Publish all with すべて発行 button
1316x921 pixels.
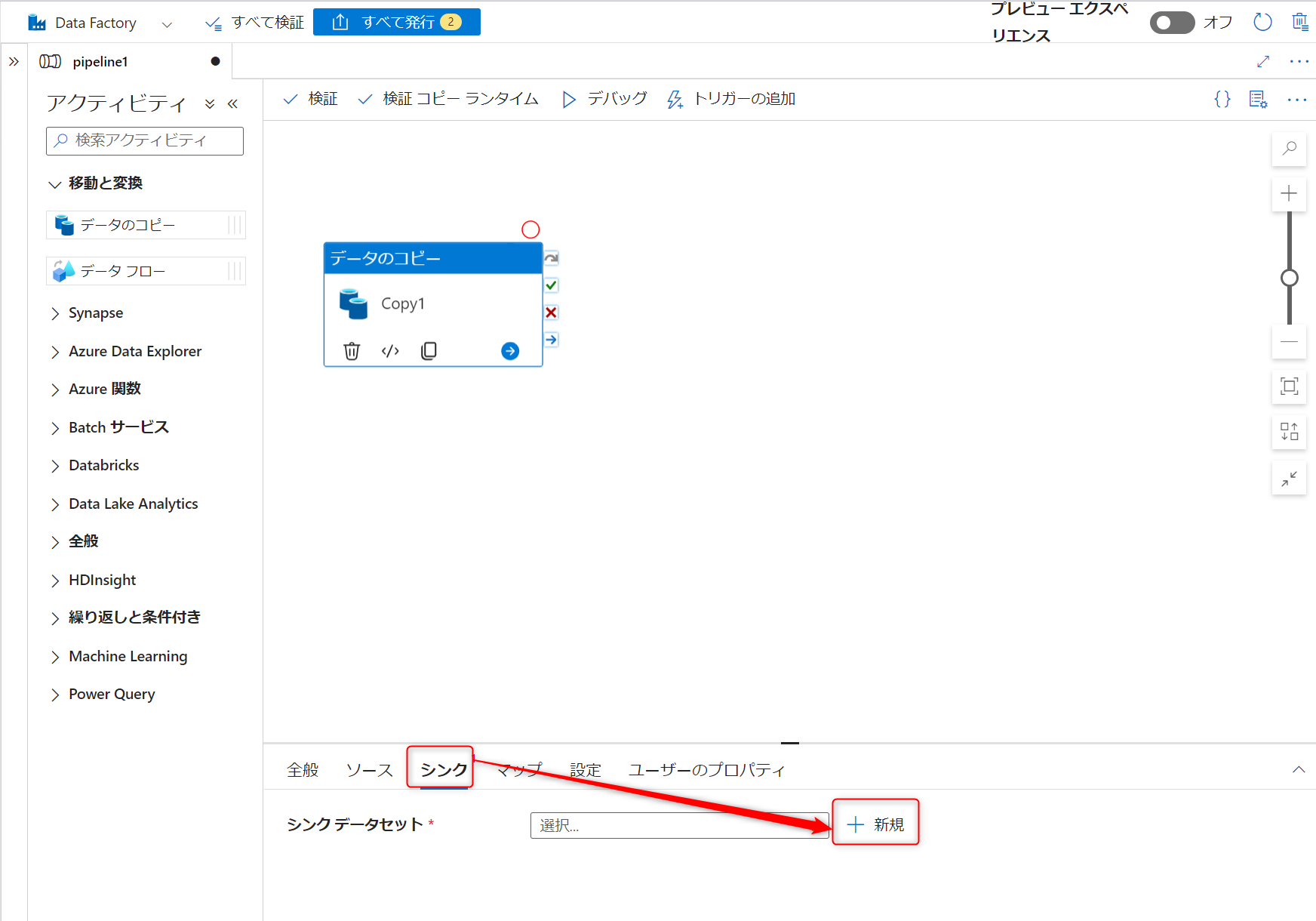click(x=397, y=22)
